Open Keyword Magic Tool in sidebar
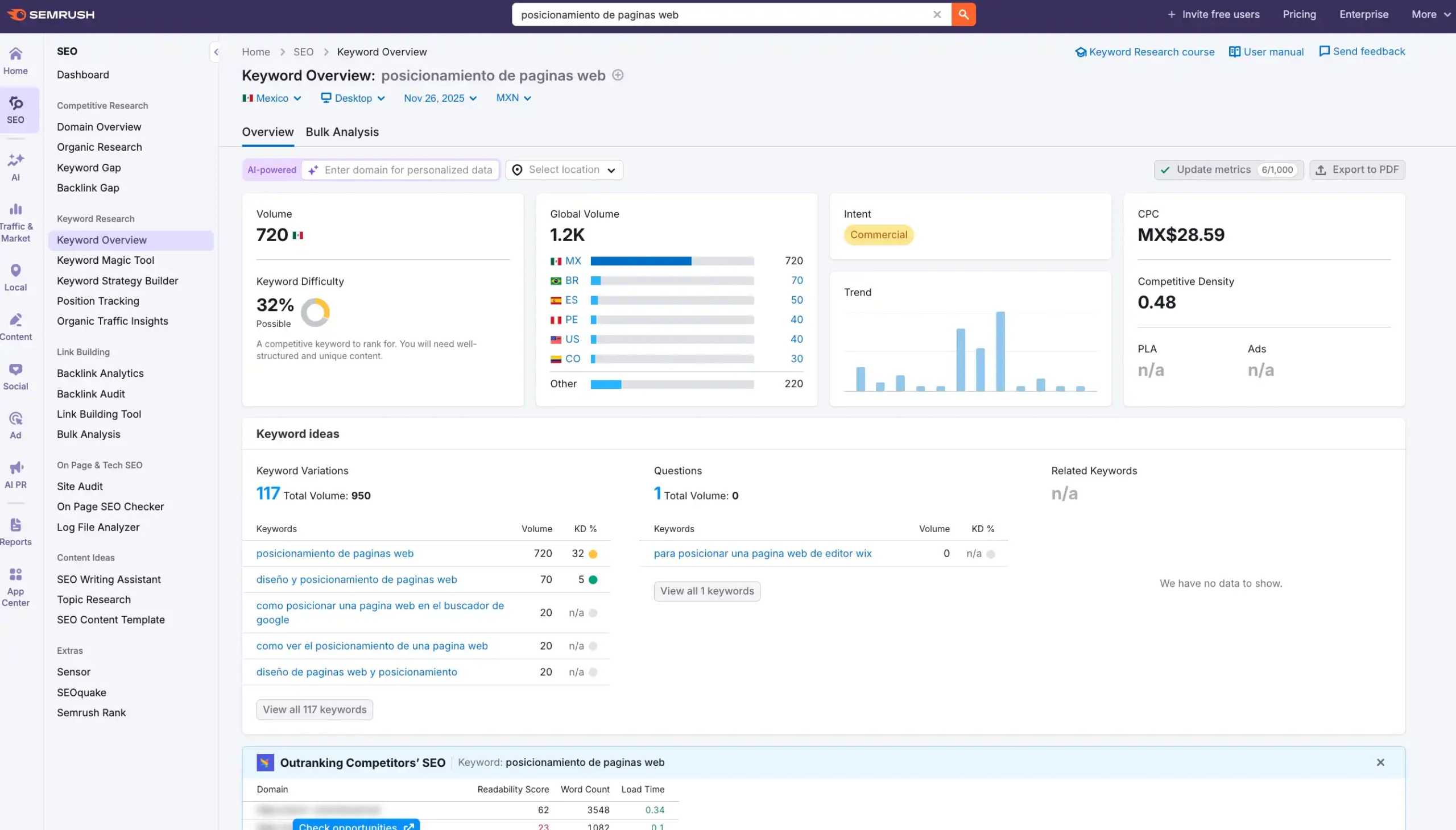The image size is (1456, 830). 106,260
